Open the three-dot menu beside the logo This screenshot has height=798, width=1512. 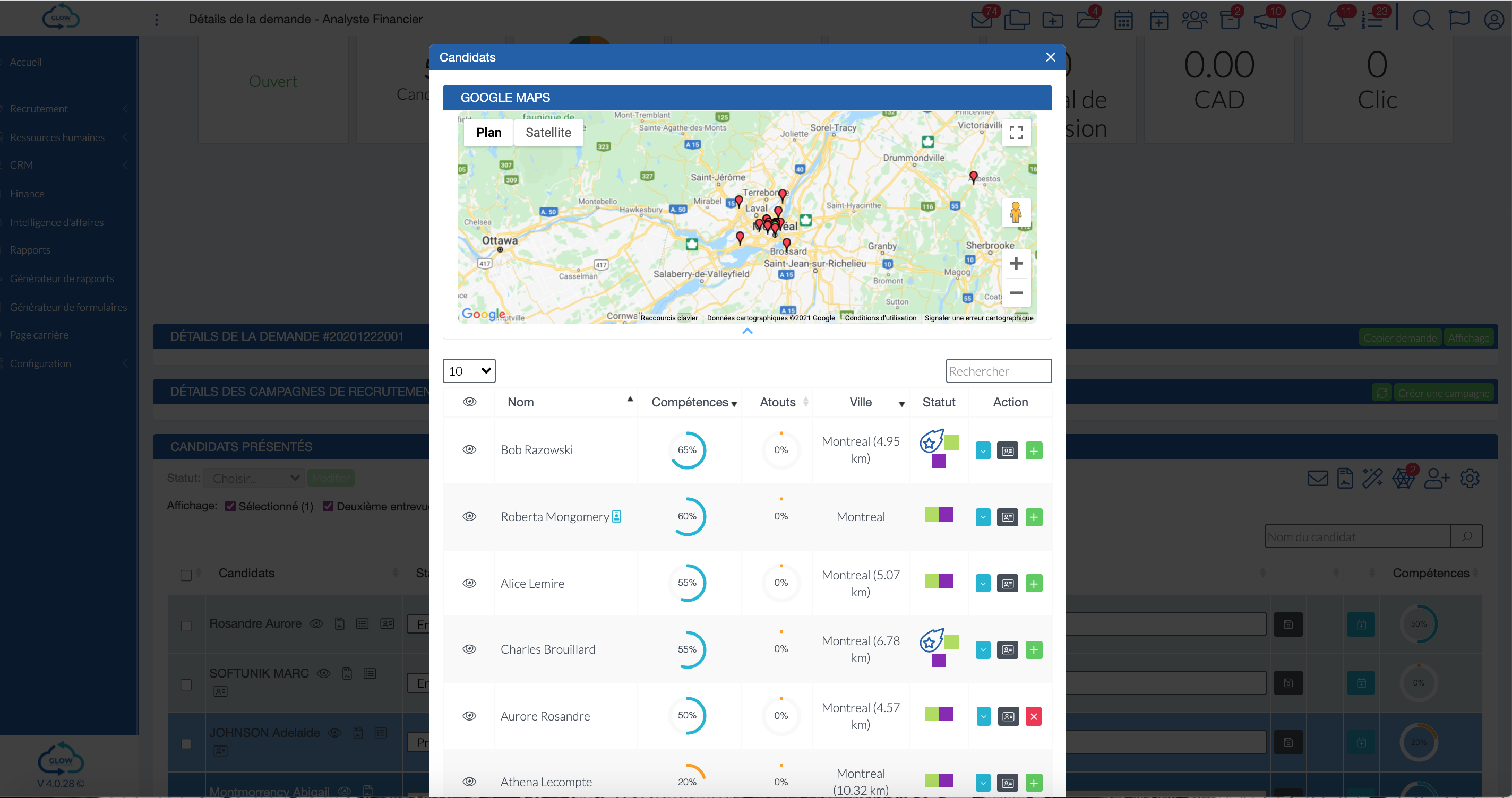click(x=156, y=20)
